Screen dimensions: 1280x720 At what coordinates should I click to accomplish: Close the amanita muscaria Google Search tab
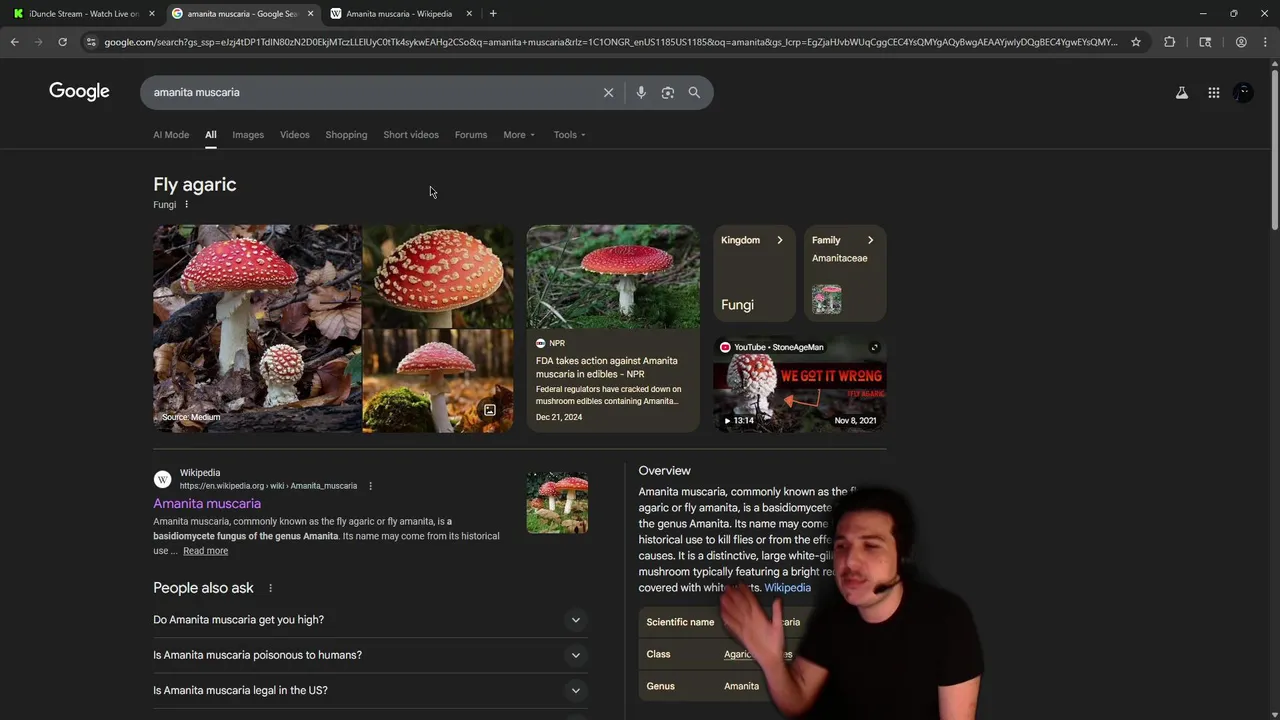(310, 13)
